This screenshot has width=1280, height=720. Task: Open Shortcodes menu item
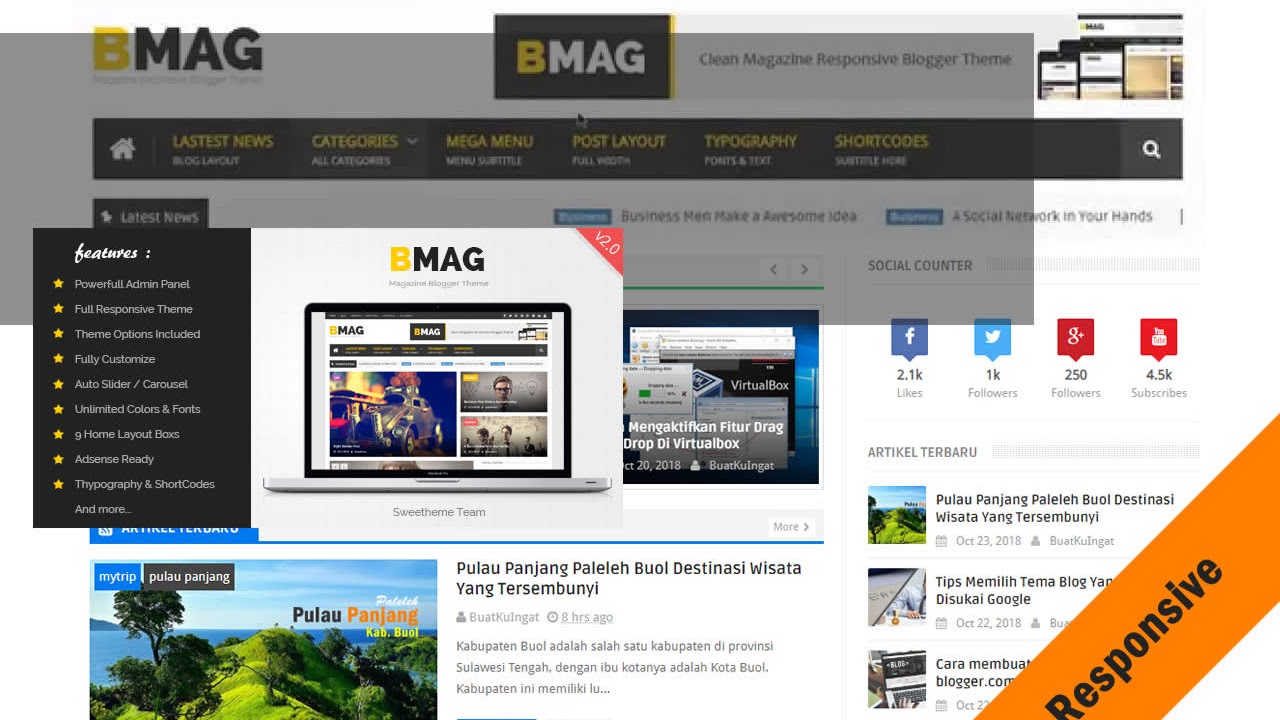tap(881, 149)
